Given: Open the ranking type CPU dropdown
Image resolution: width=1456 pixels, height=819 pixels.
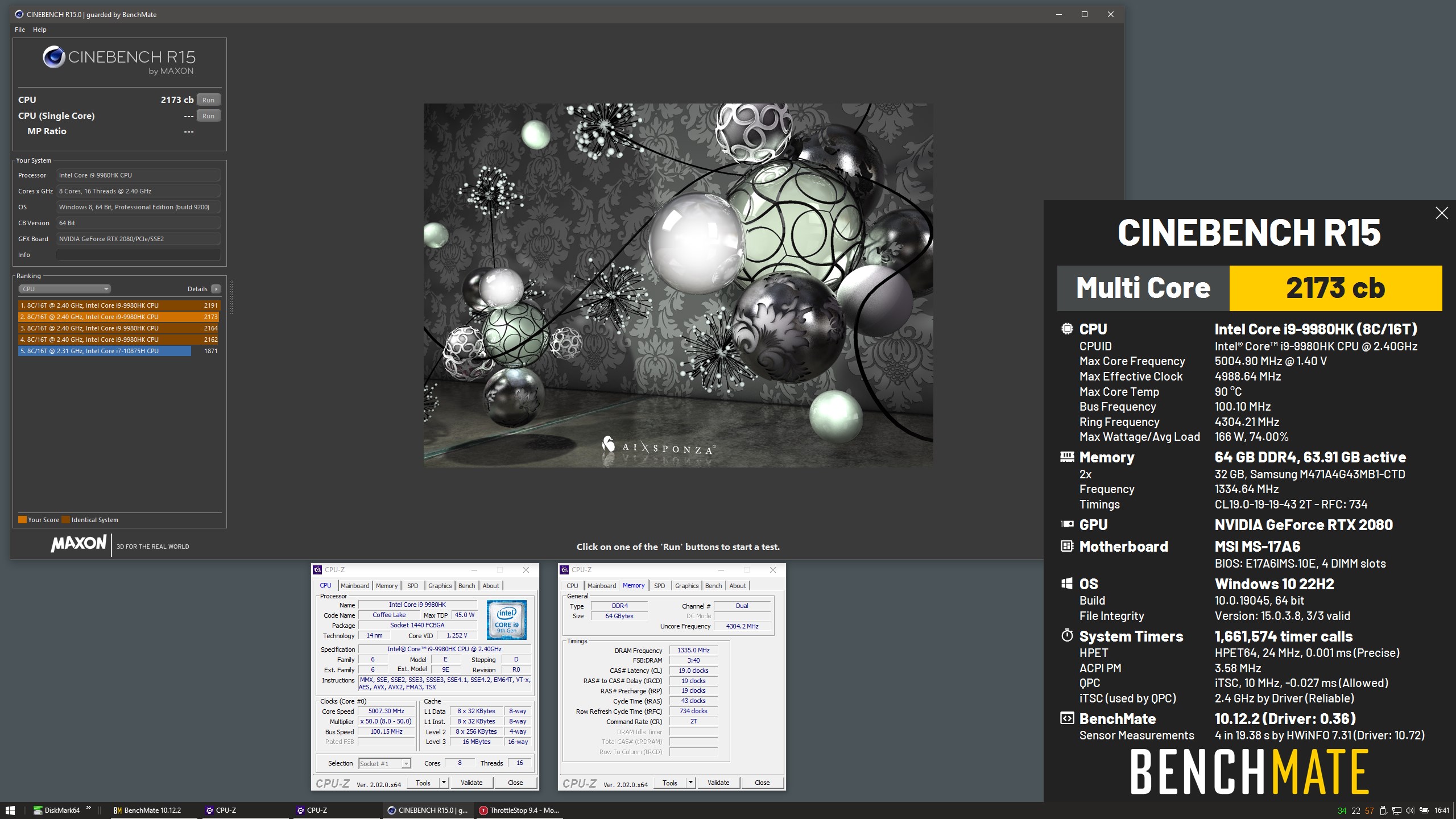Looking at the screenshot, I should (x=65, y=289).
